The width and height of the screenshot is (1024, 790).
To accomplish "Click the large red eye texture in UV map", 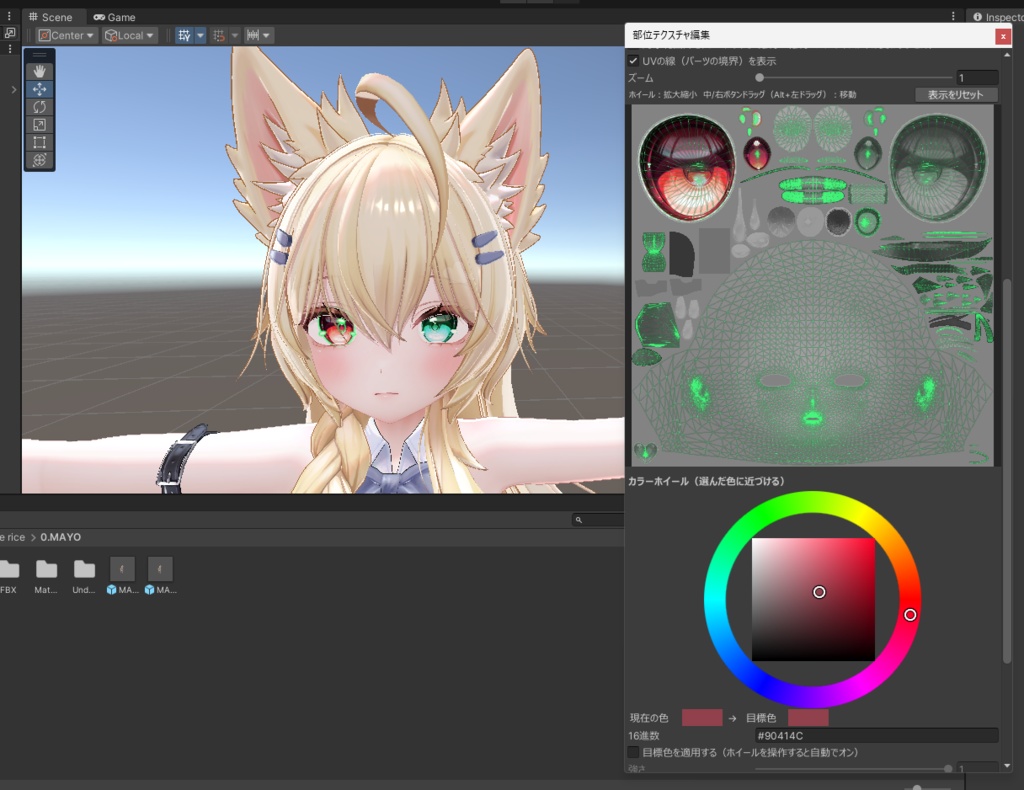I will pyautogui.click(x=686, y=168).
